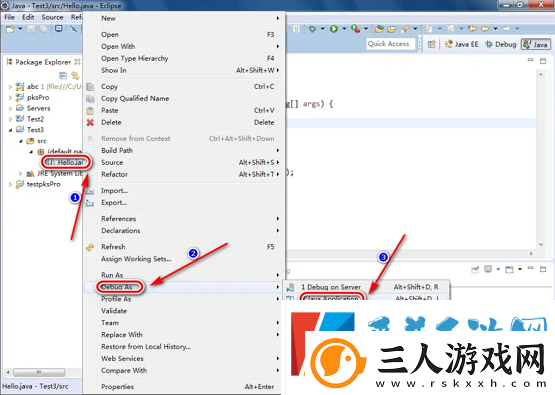
Task: Open the Debug As submenu
Action: pyautogui.click(x=183, y=287)
